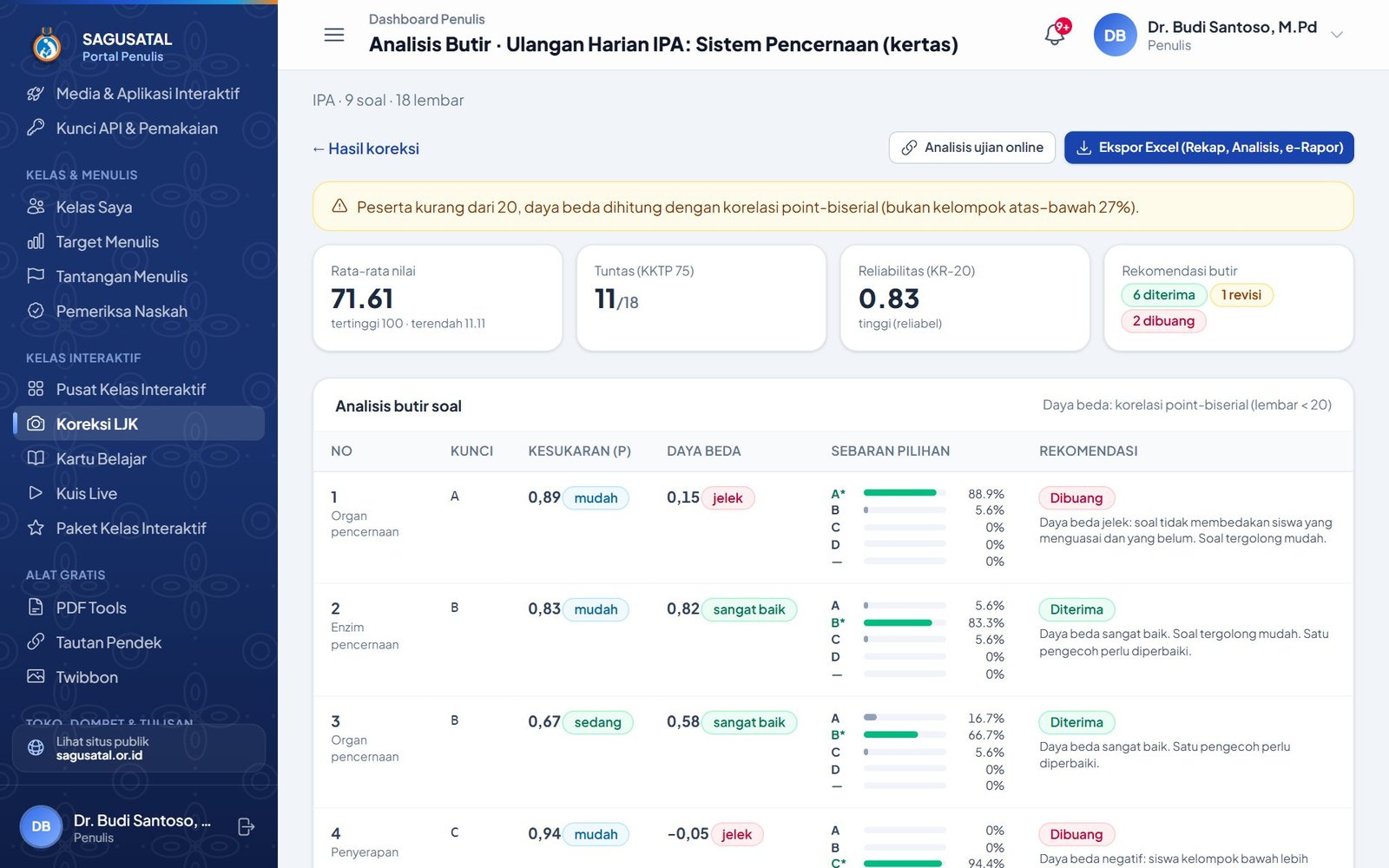Click the people icon for Kelas Saya

click(x=36, y=207)
